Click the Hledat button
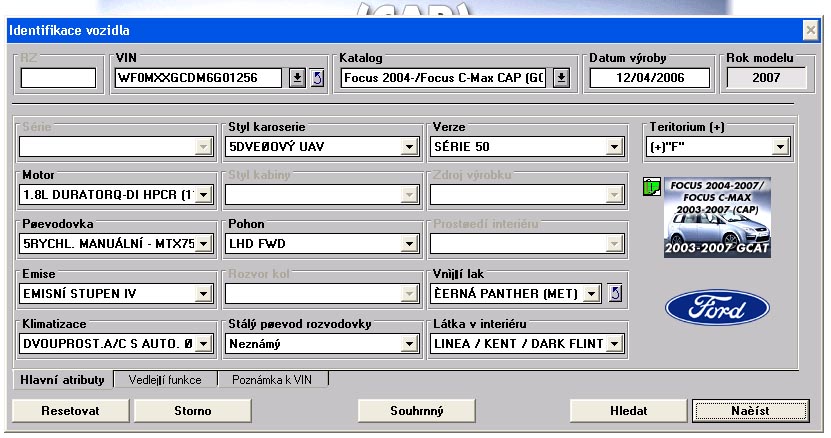The width and height of the screenshot is (831, 438). 628,410
